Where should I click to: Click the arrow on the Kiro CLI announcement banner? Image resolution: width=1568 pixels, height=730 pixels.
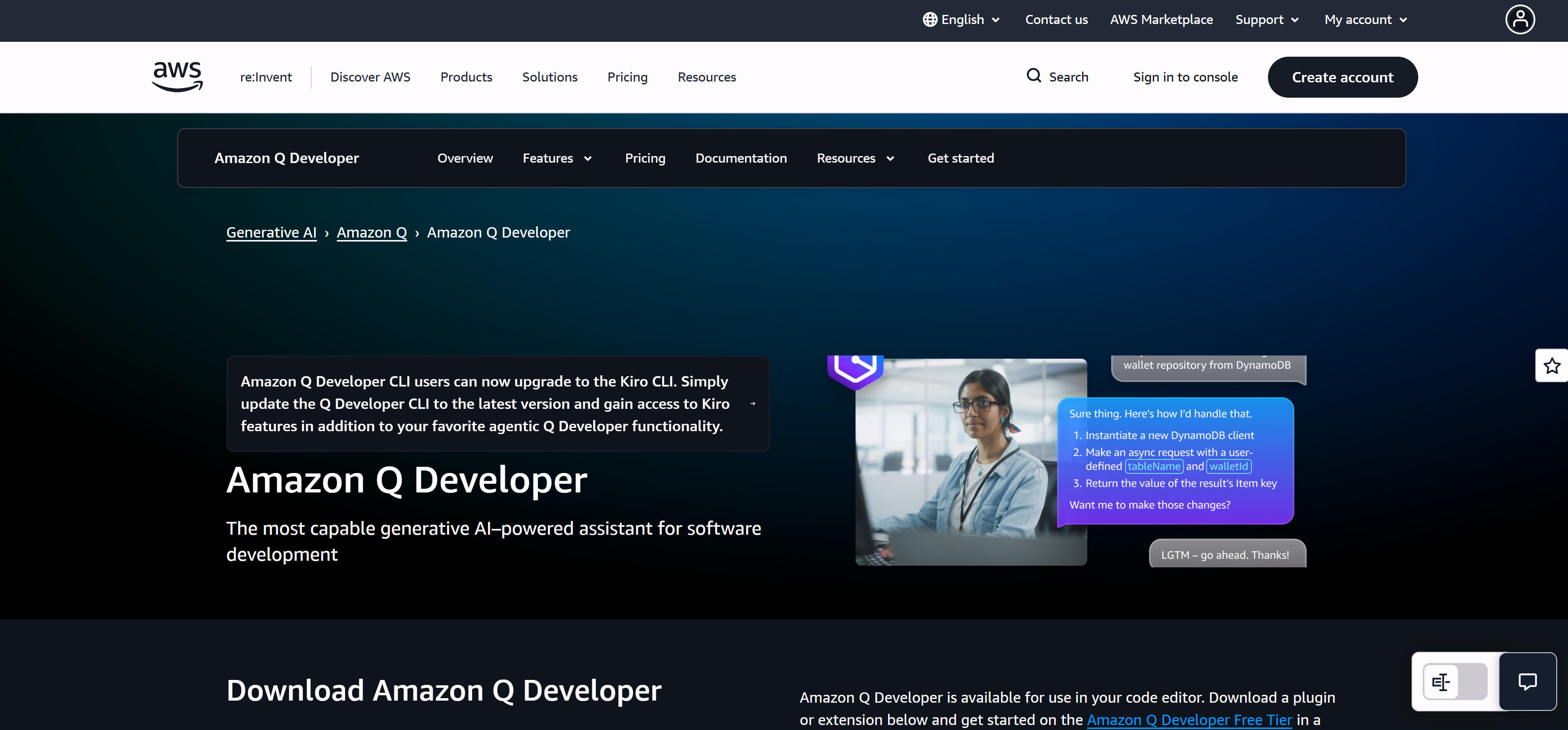[x=754, y=403]
